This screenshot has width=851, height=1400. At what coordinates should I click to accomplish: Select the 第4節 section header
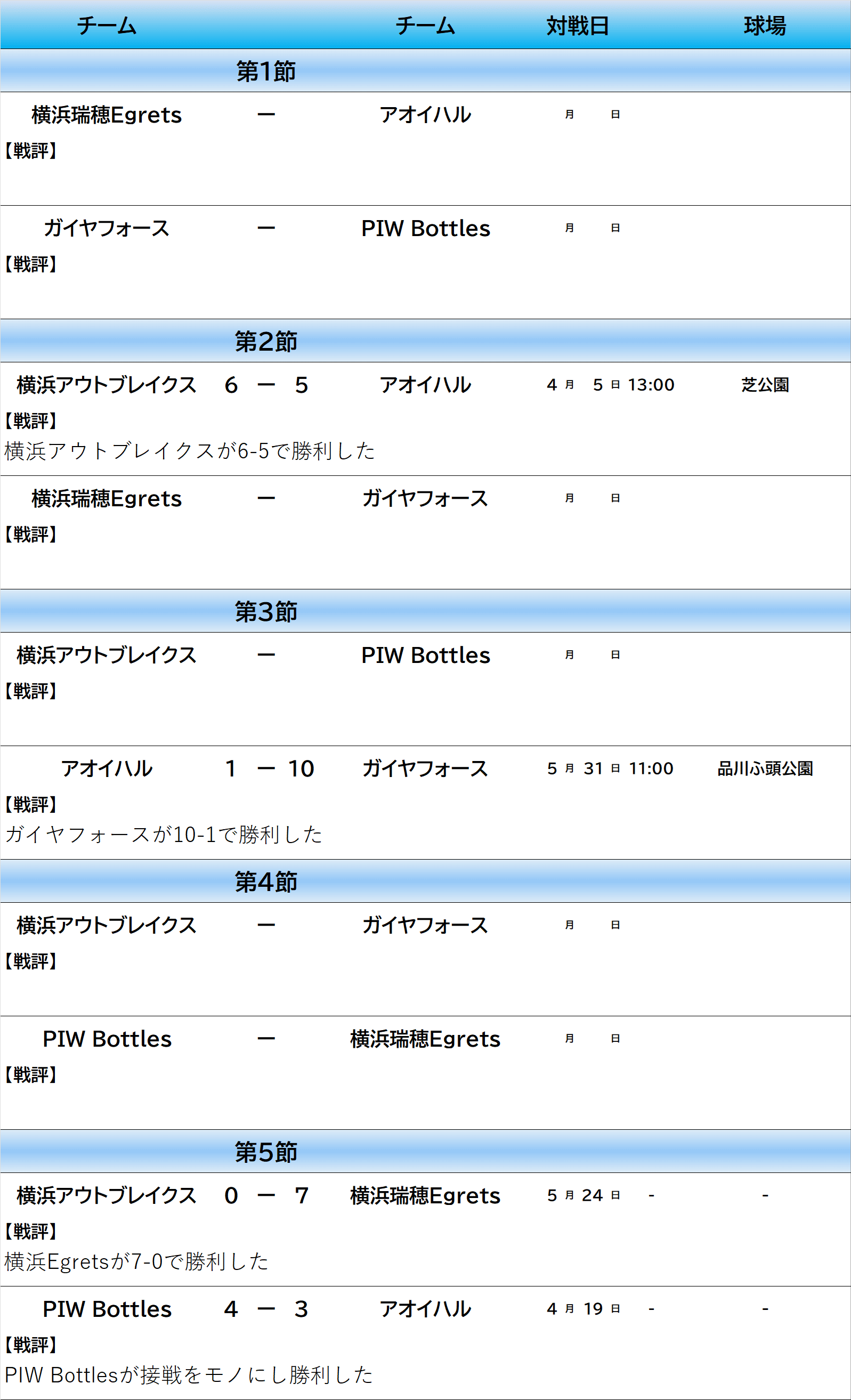(x=425, y=881)
